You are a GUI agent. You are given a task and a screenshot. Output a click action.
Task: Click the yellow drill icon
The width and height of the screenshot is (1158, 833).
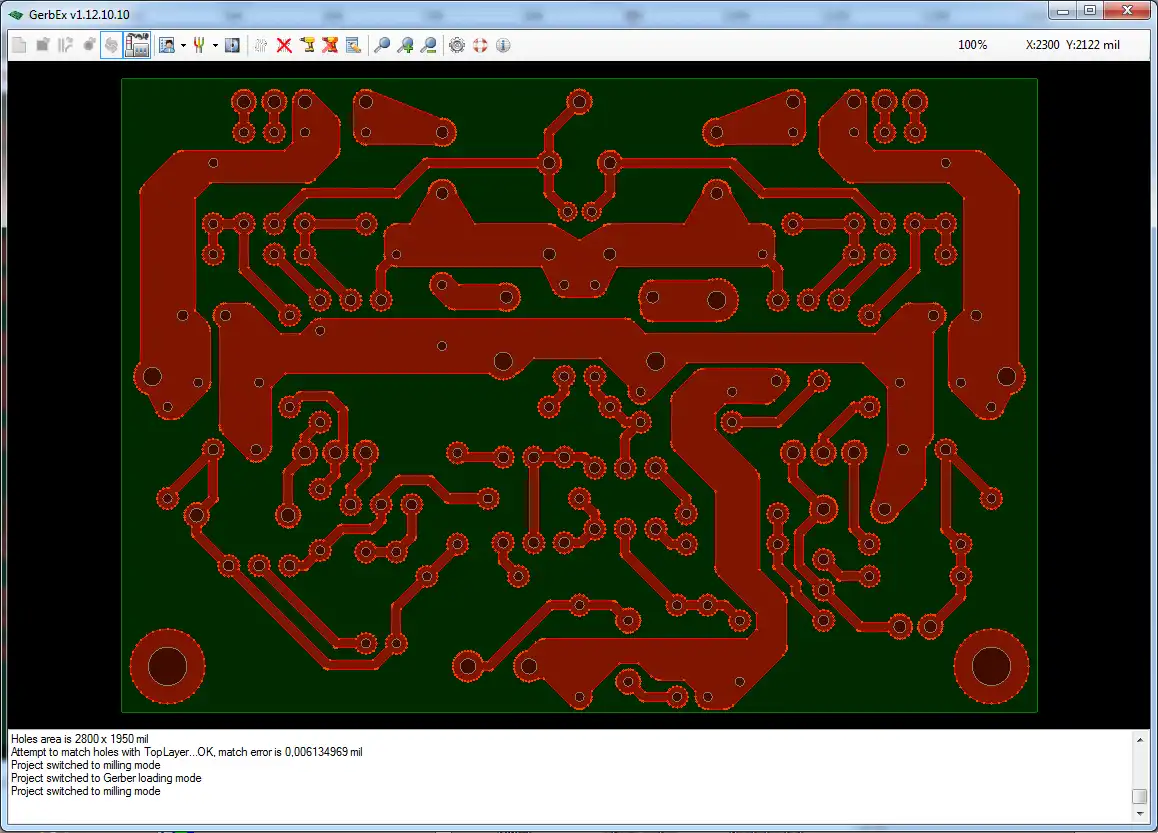[x=308, y=45]
